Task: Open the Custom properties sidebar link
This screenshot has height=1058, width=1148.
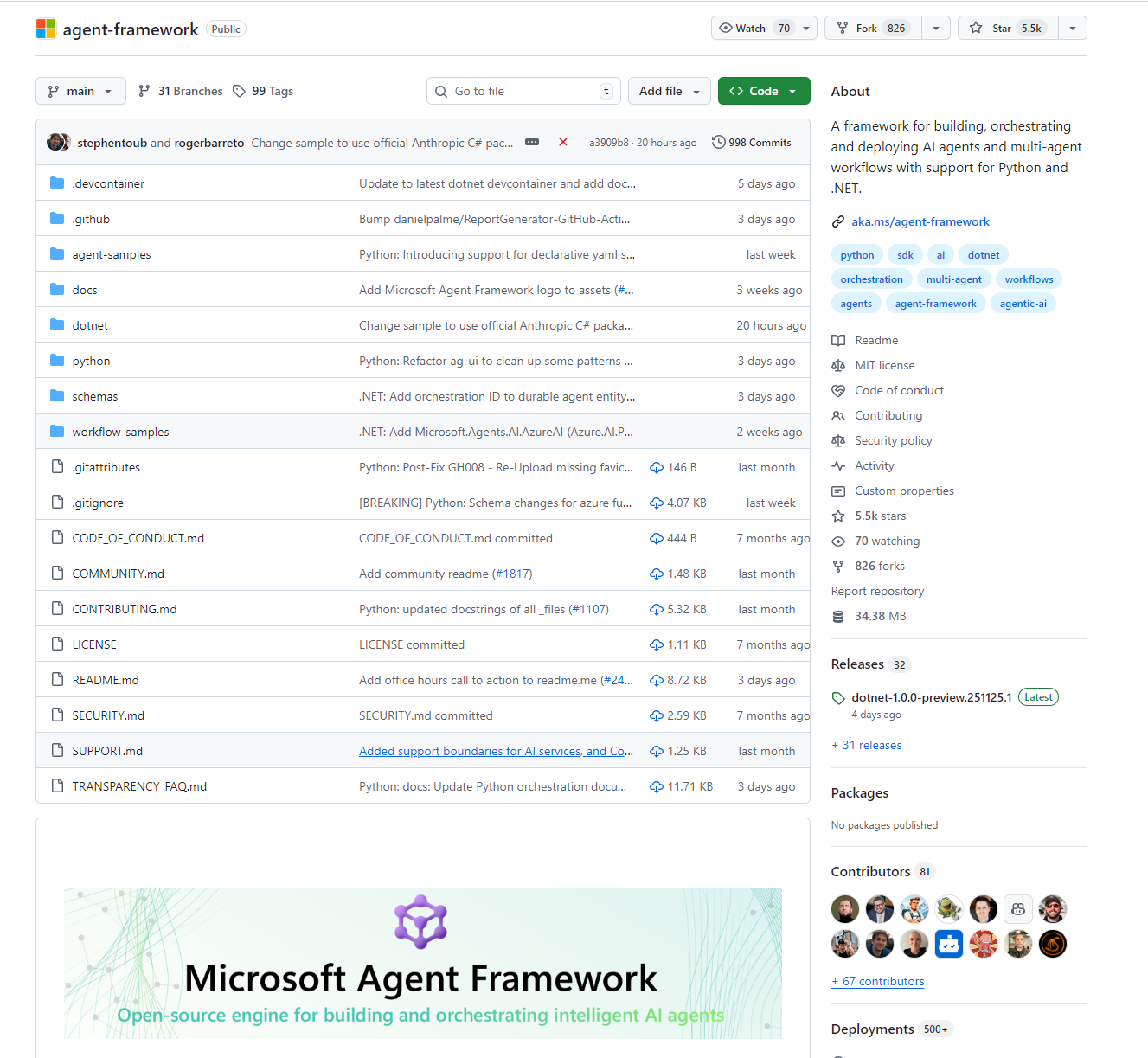Action: tap(904, 491)
